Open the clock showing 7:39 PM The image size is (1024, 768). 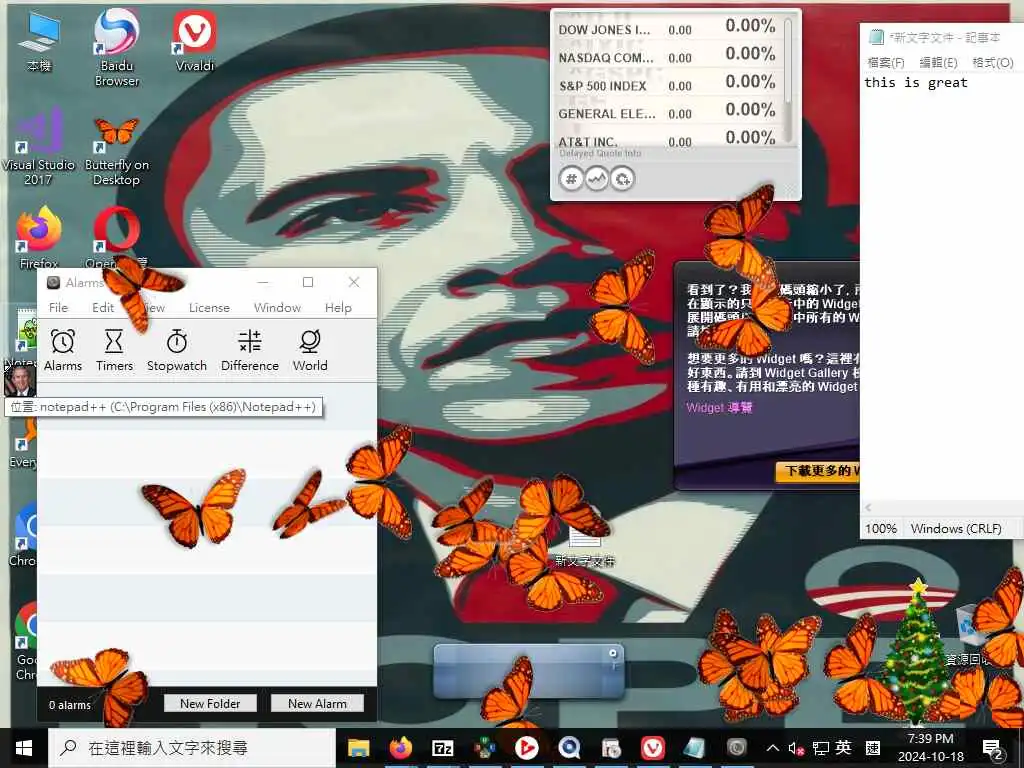(931, 748)
